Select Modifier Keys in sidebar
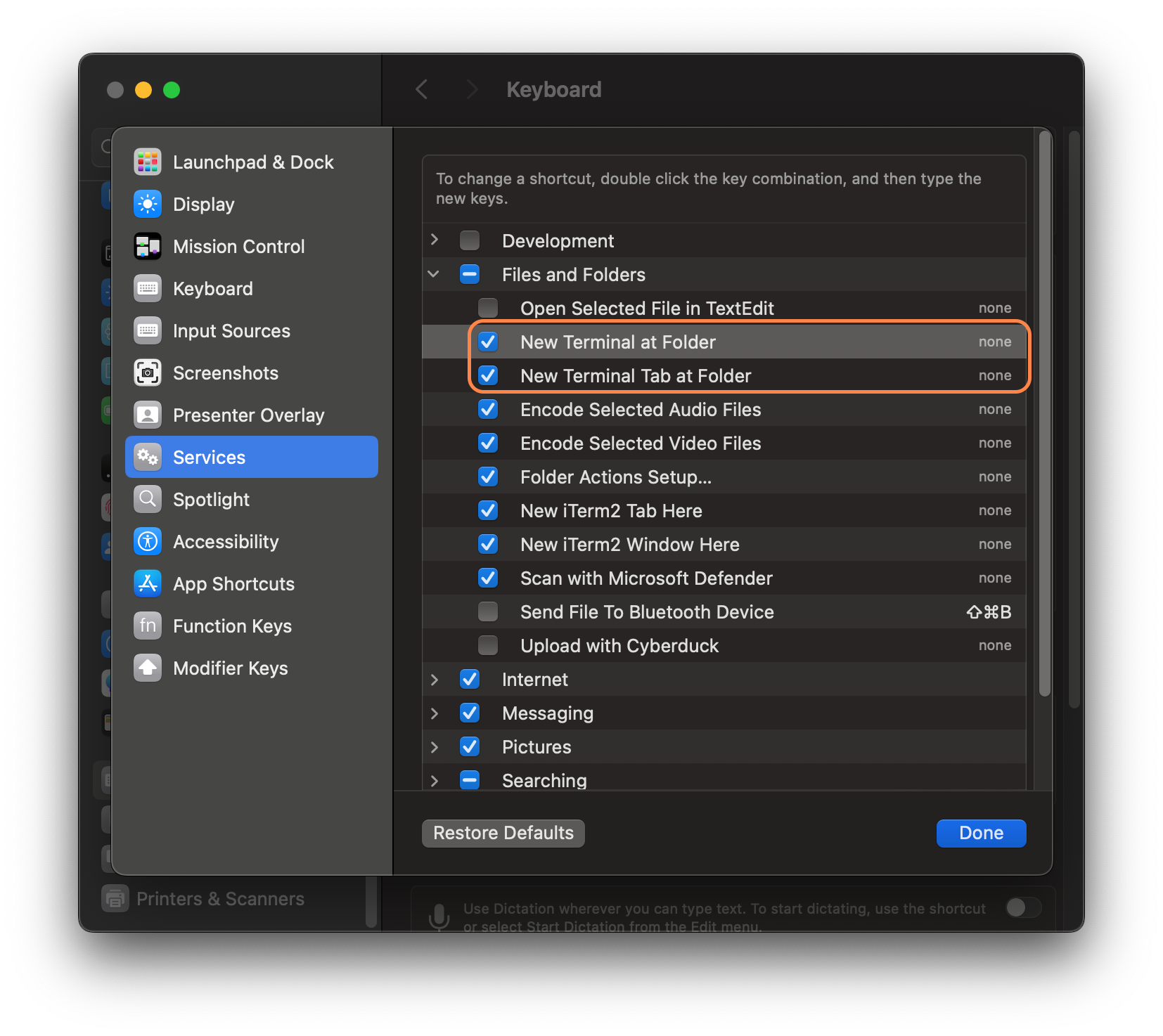The width and height of the screenshot is (1163, 1036). 230,668
